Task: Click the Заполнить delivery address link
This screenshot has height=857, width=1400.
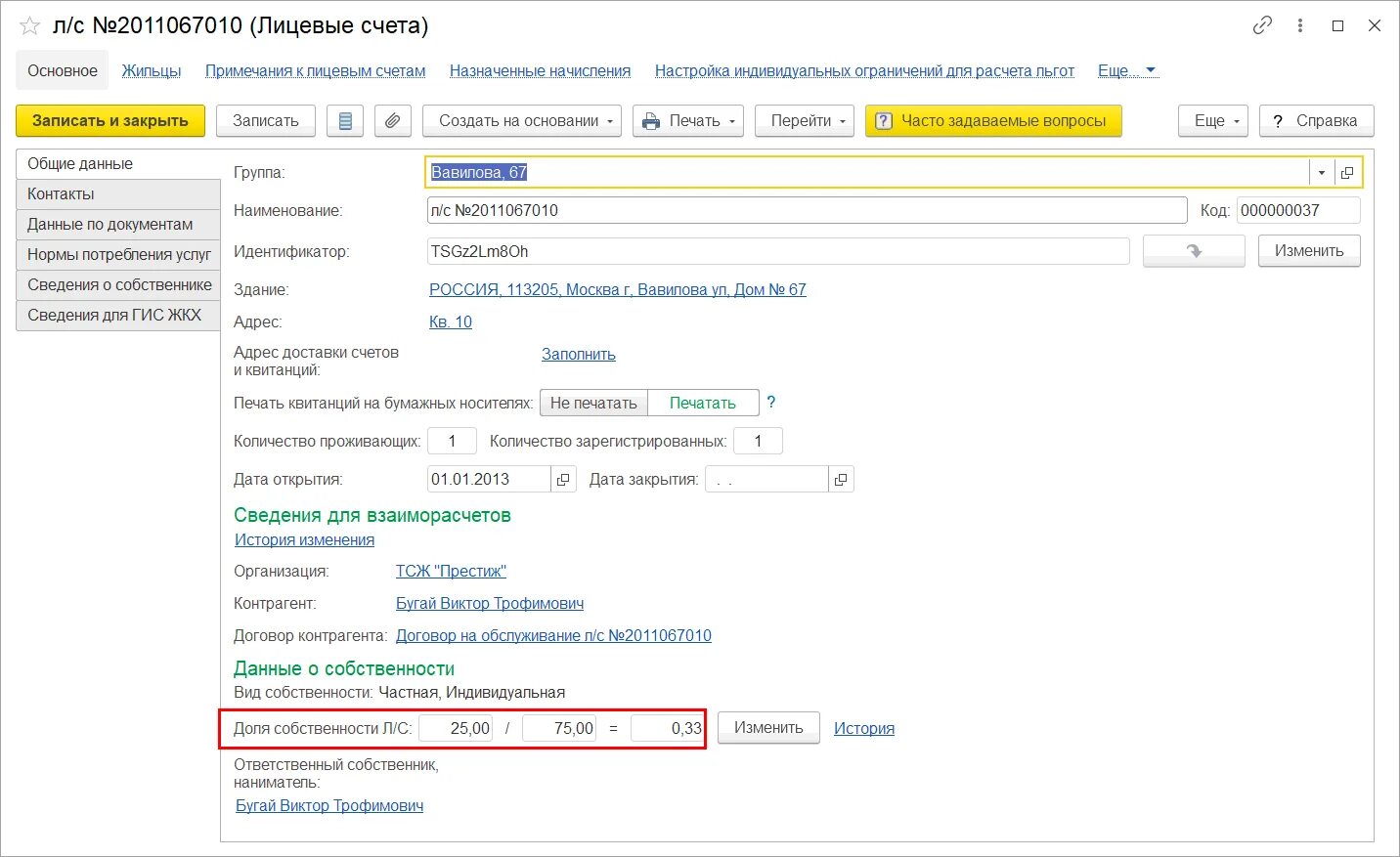Action: click(x=579, y=354)
